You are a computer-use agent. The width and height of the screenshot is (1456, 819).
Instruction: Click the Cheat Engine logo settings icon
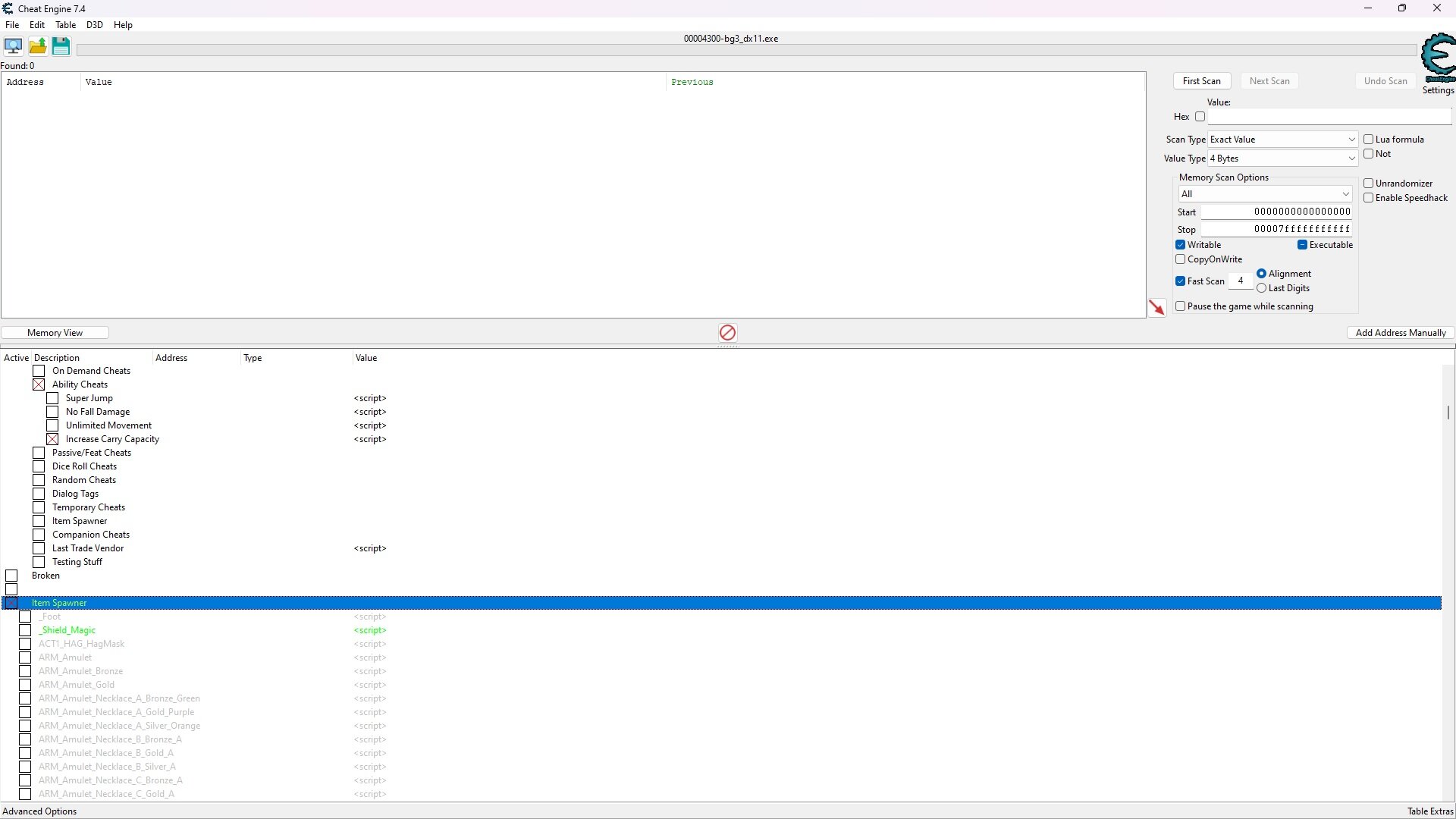(1438, 58)
